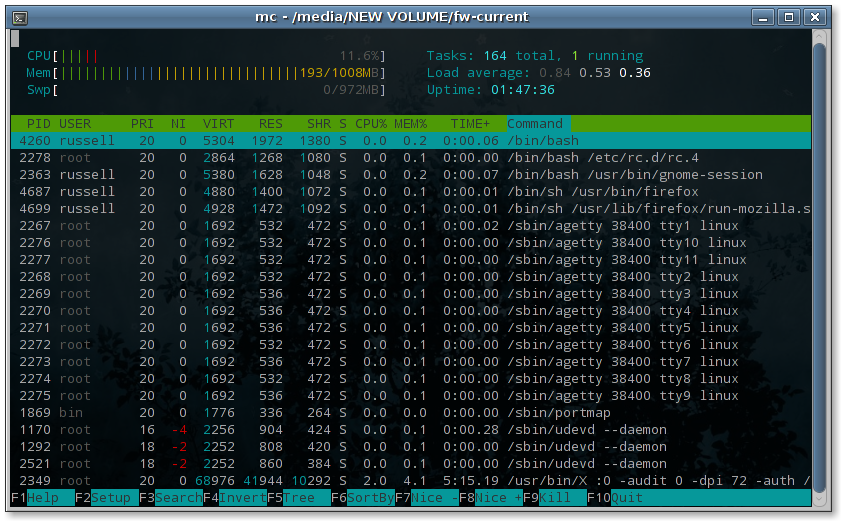Select the run-mozilla.sh process row
Screen dimensions: 841x521
(x=411, y=209)
